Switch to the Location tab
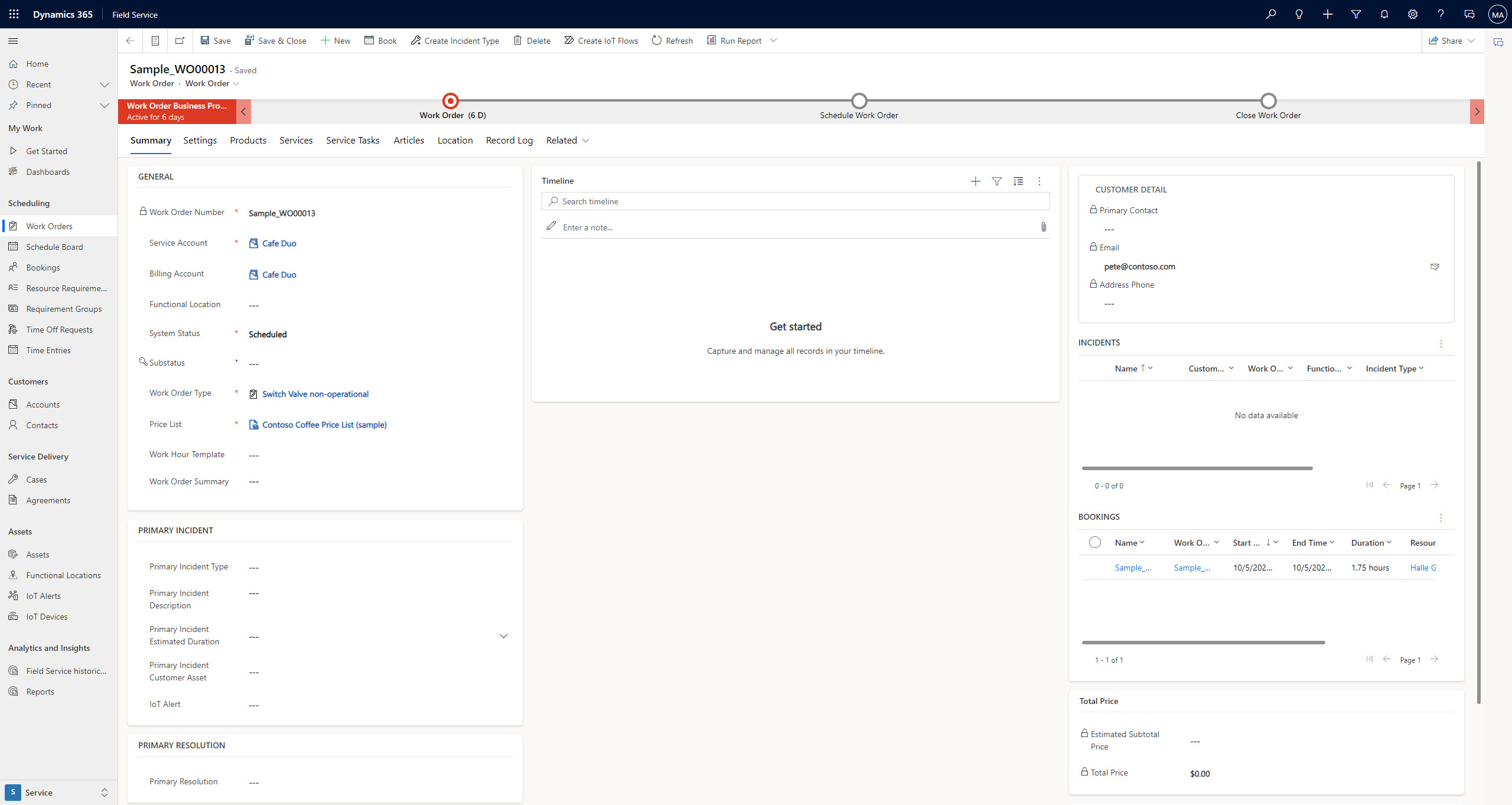The height and width of the screenshot is (805, 1512). pyautogui.click(x=455, y=141)
